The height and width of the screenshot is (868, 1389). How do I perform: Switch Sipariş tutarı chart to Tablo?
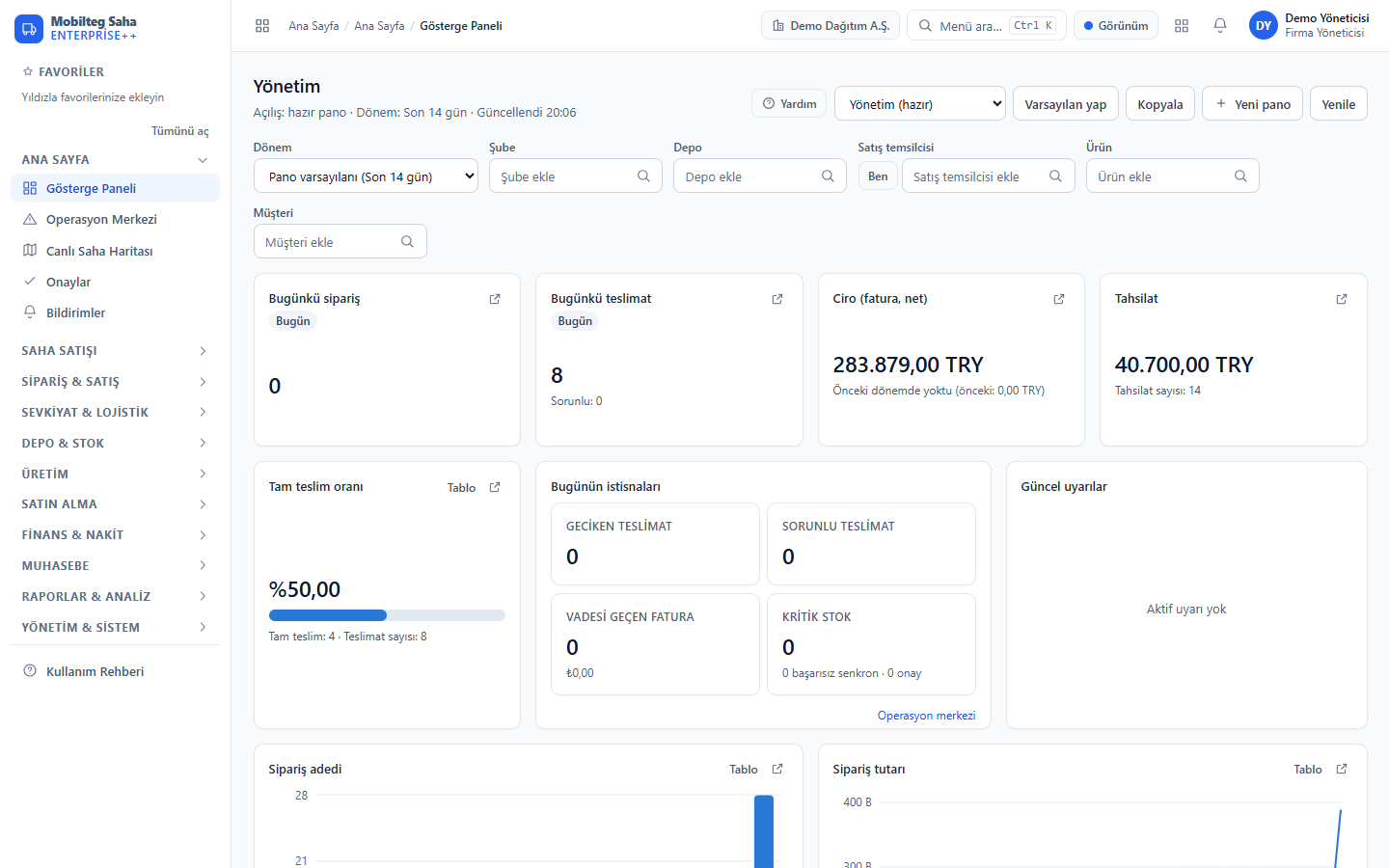(1308, 770)
